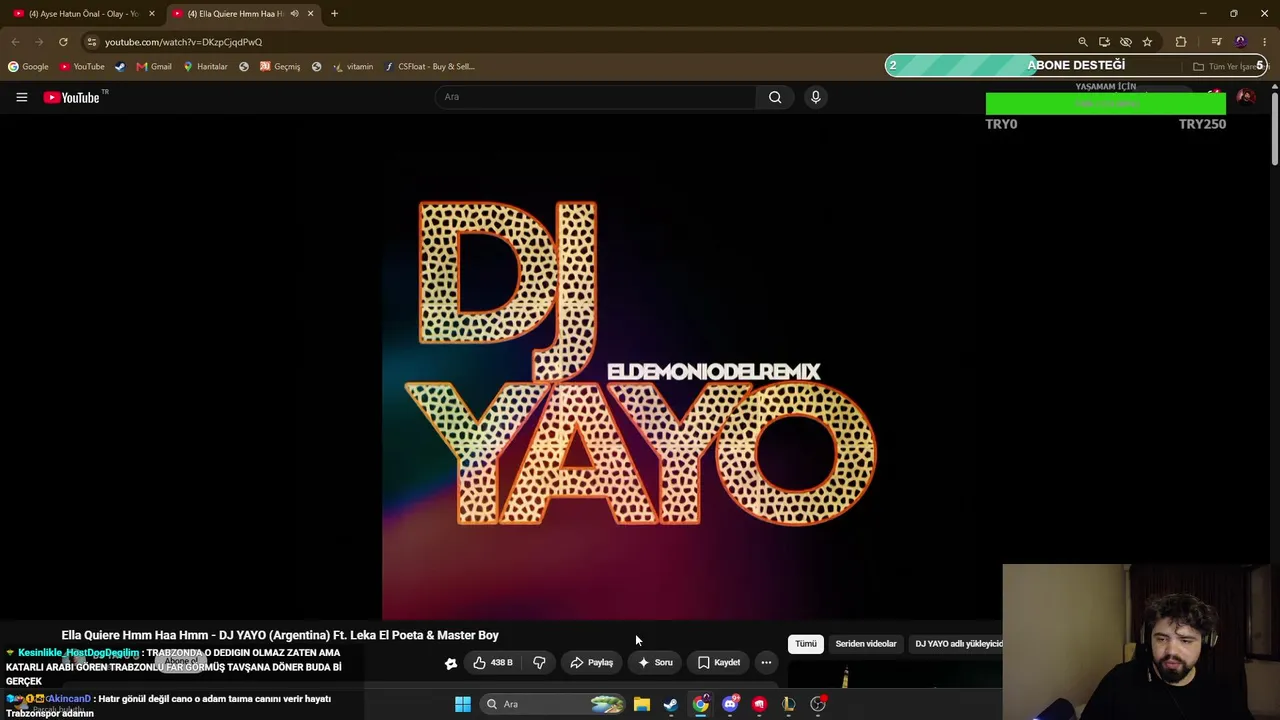Select the Tümü filter chip

(806, 644)
